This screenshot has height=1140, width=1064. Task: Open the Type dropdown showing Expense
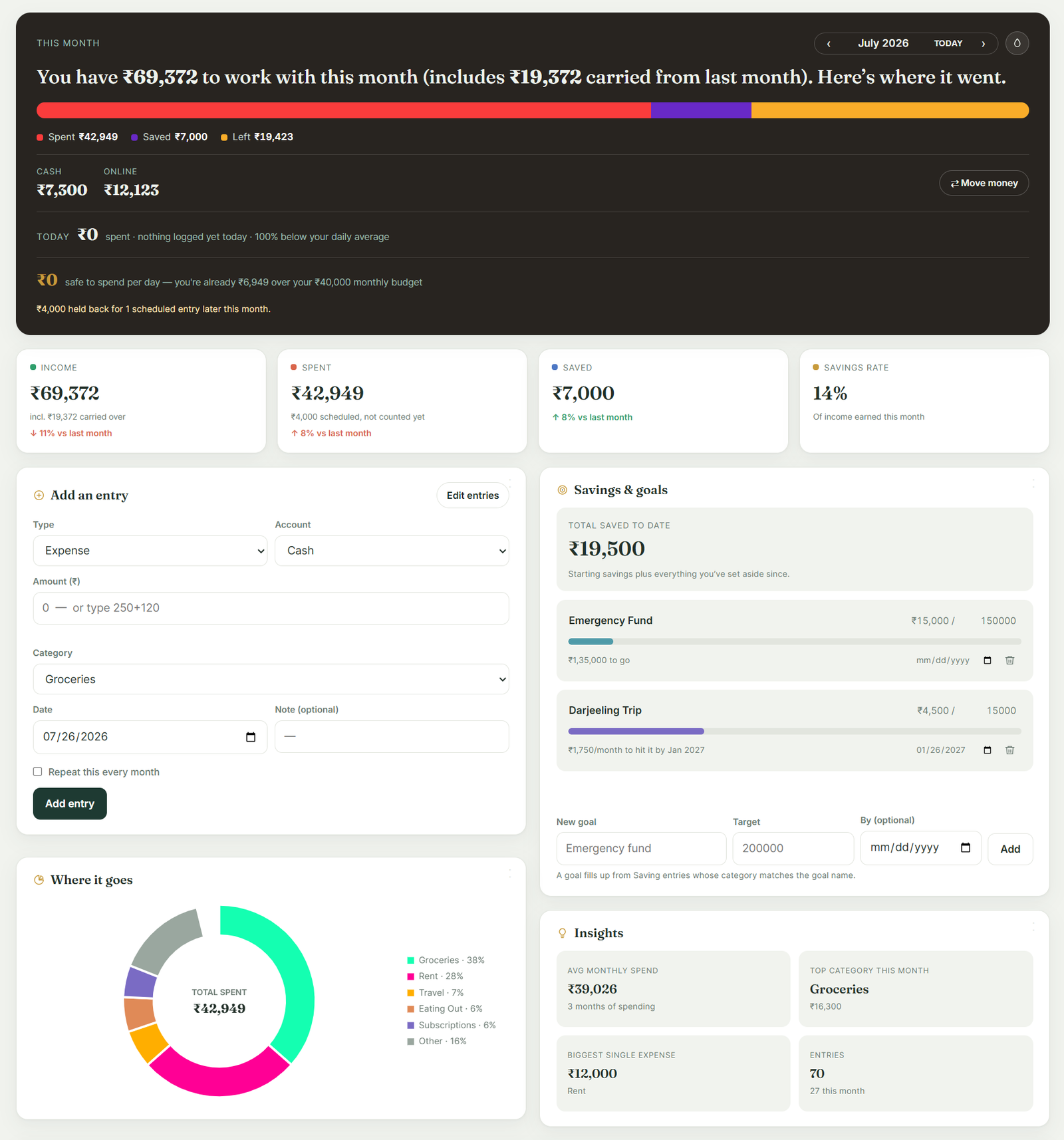pyautogui.click(x=150, y=551)
